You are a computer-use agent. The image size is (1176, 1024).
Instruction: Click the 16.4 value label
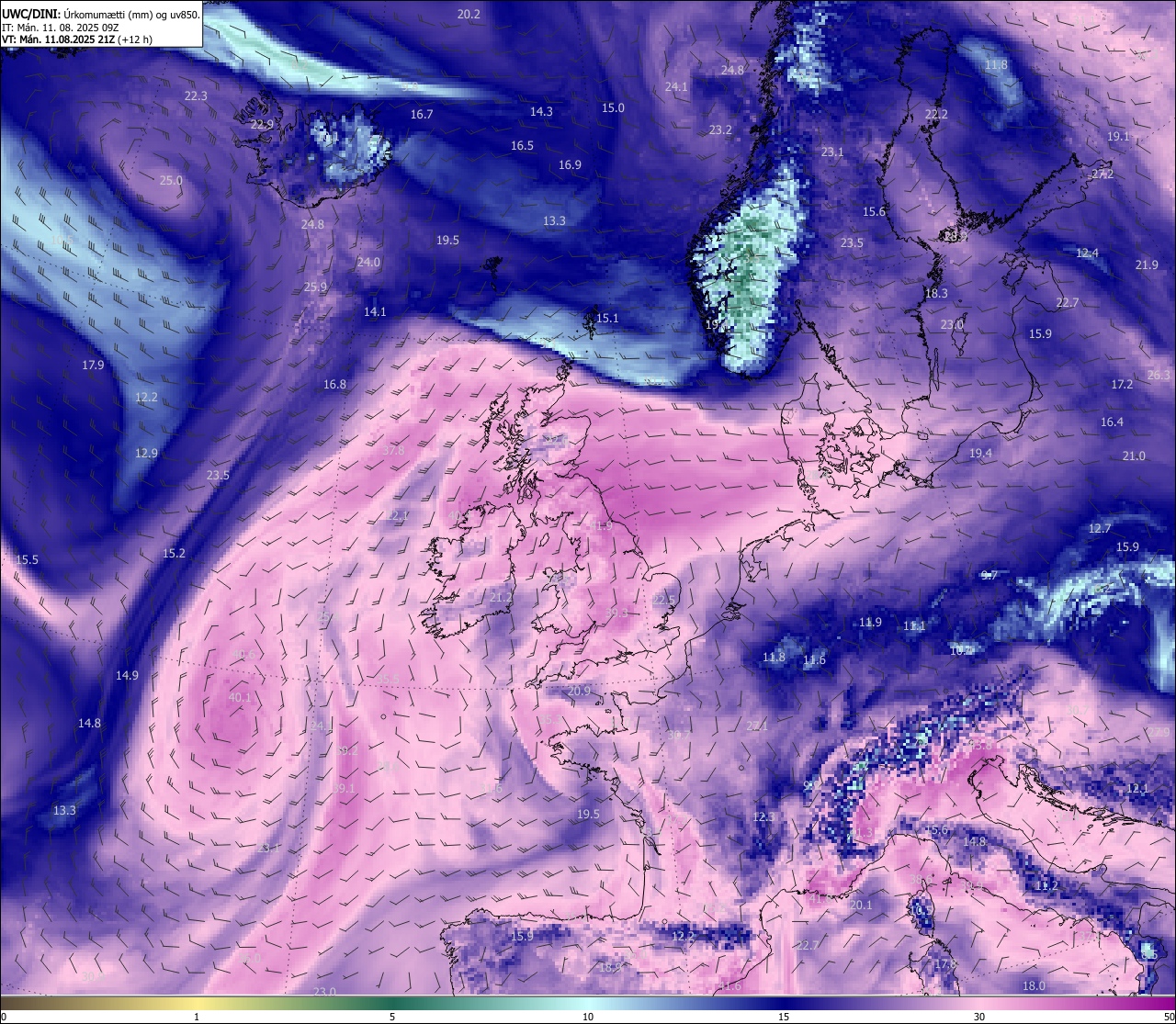(x=1112, y=422)
